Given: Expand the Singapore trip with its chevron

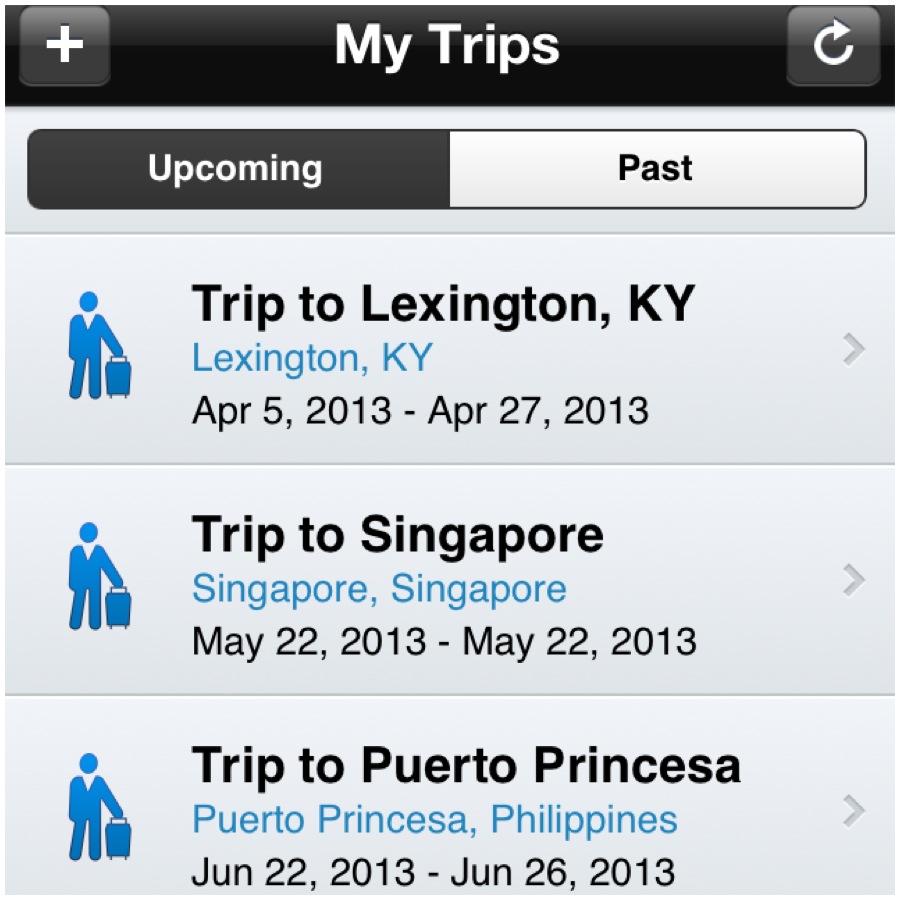Looking at the screenshot, I should click(852, 579).
